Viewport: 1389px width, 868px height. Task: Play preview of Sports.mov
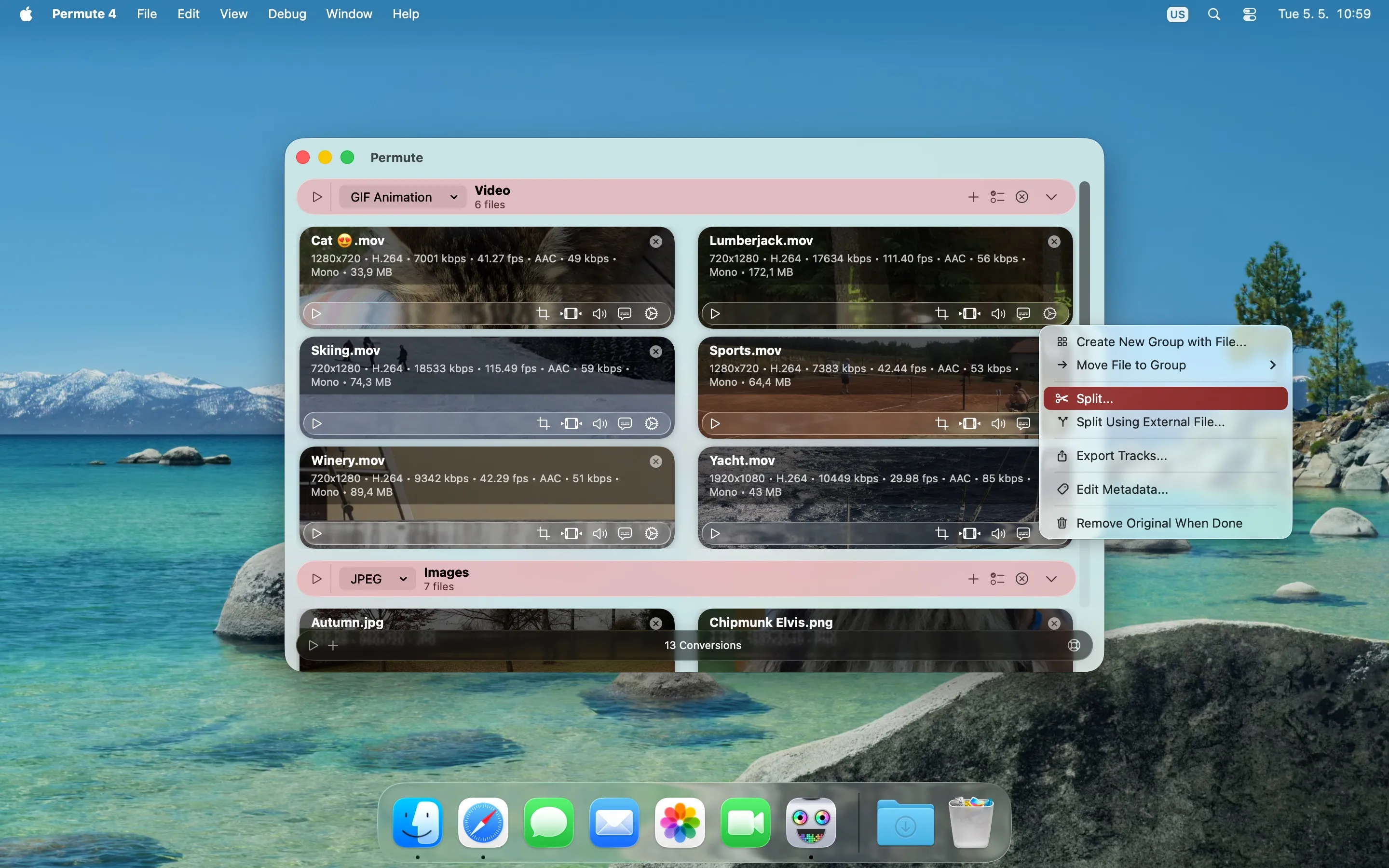click(715, 424)
